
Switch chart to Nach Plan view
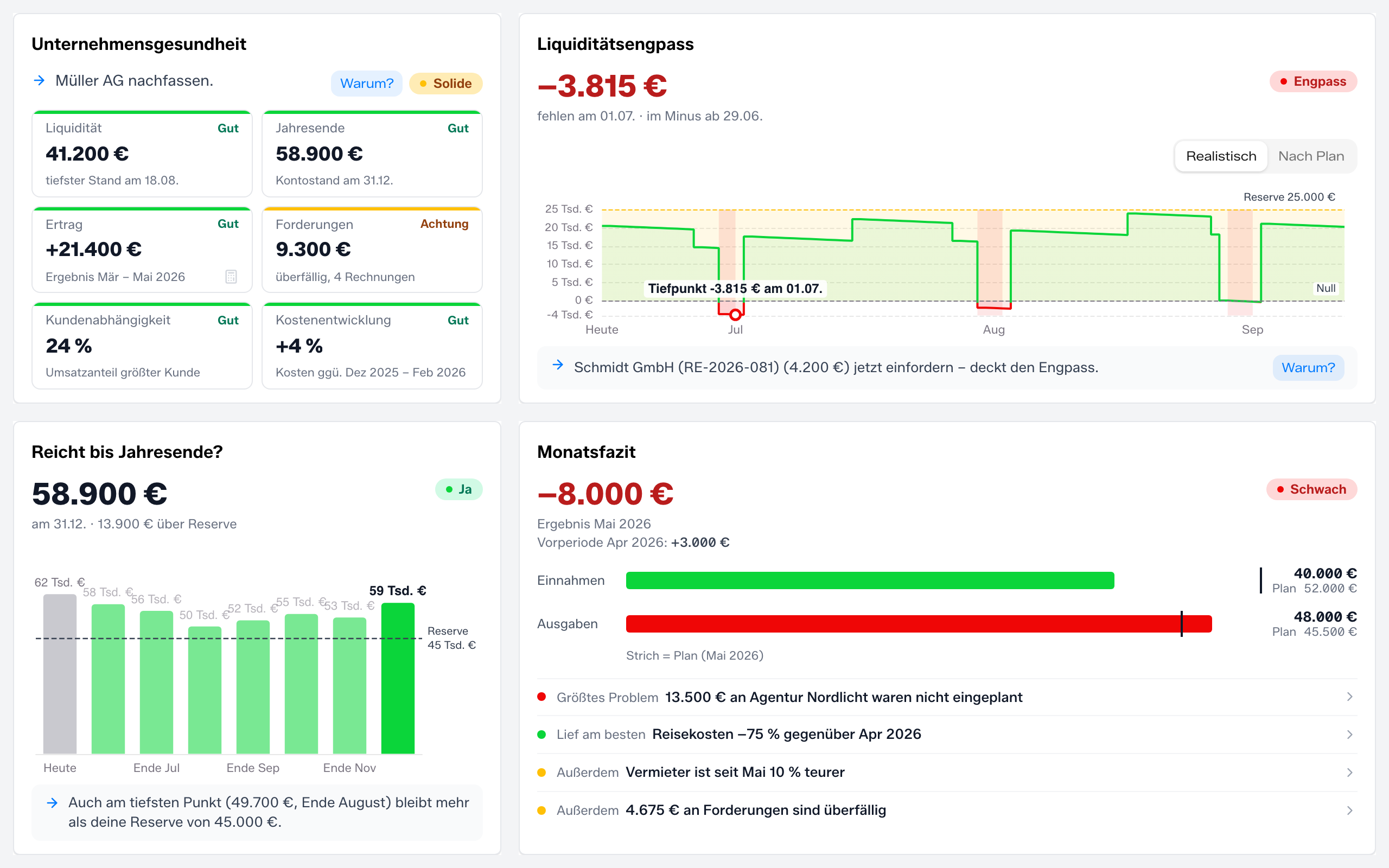pos(1311,156)
